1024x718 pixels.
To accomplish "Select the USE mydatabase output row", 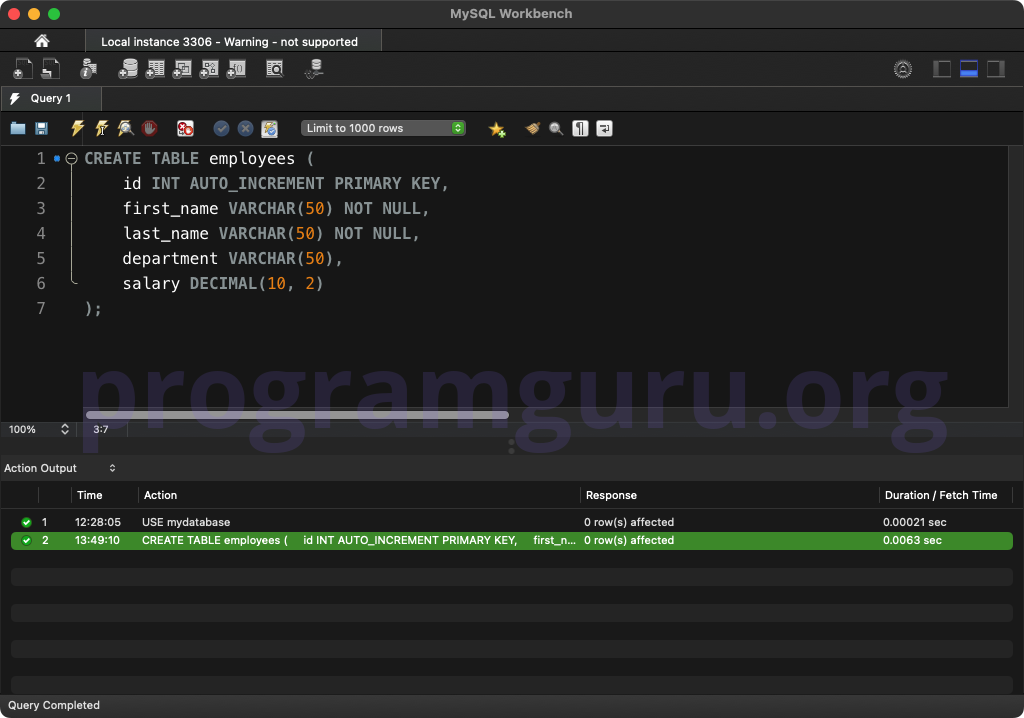I will (x=512, y=522).
